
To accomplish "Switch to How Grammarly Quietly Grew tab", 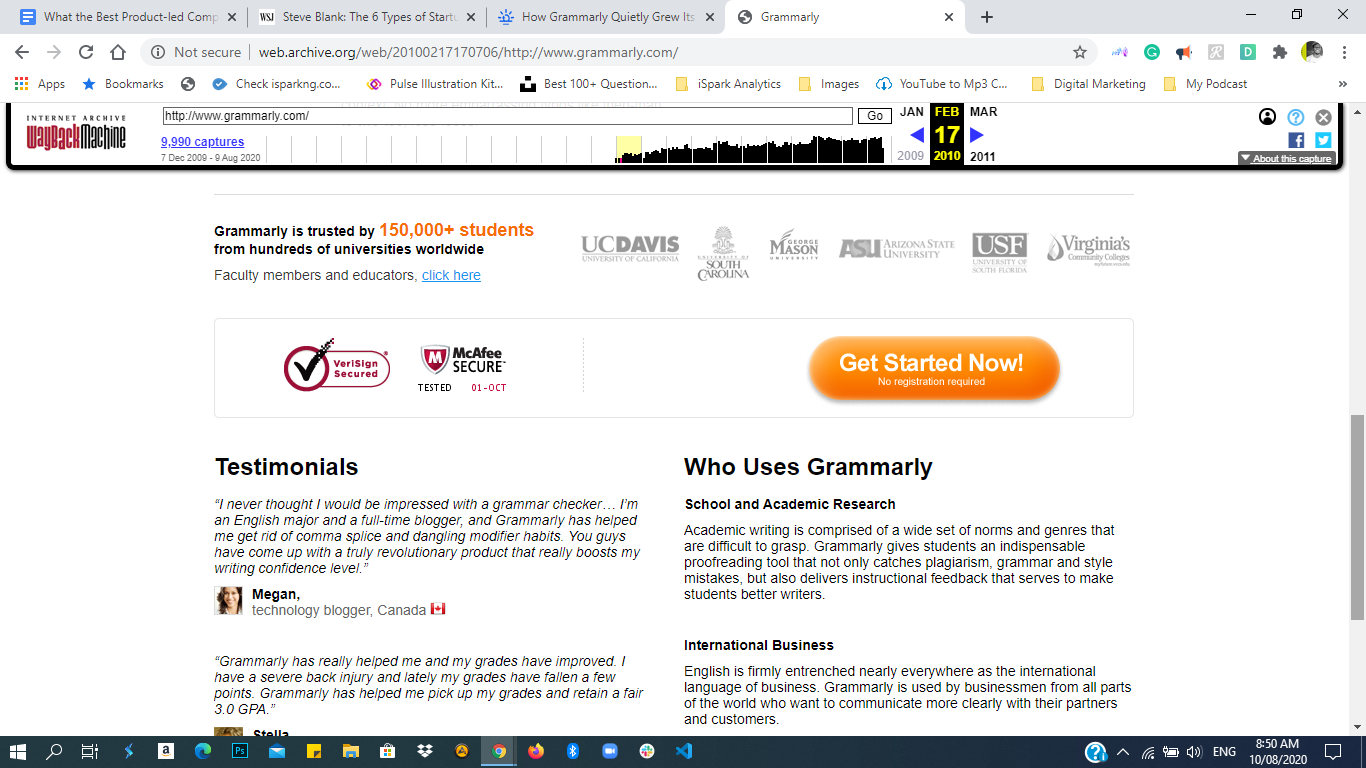I will tap(607, 17).
